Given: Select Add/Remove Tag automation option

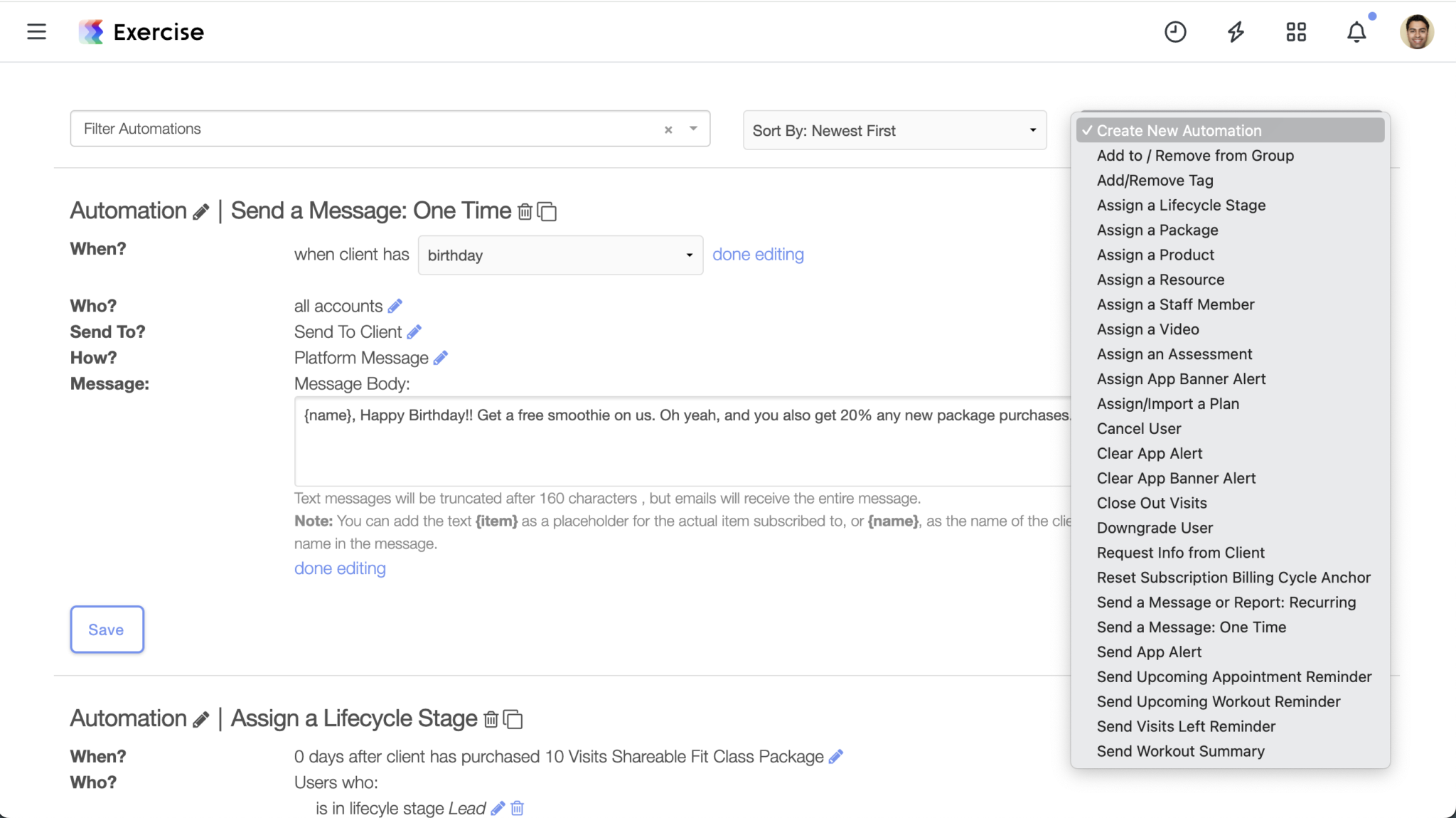Looking at the screenshot, I should pyautogui.click(x=1155, y=180).
